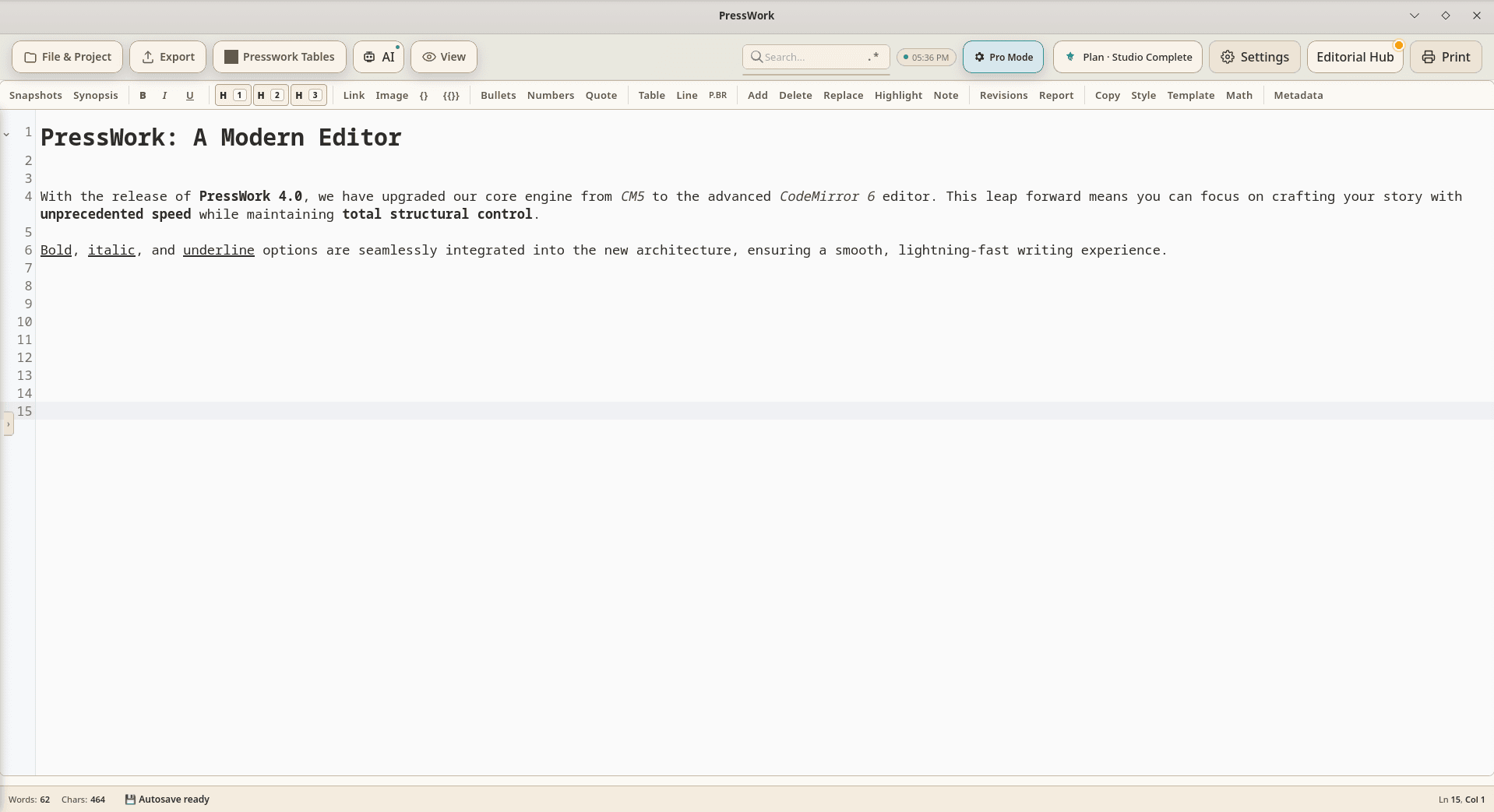Screen dimensions: 1494x812
Task: Open Revisions
Action: coord(1004,95)
